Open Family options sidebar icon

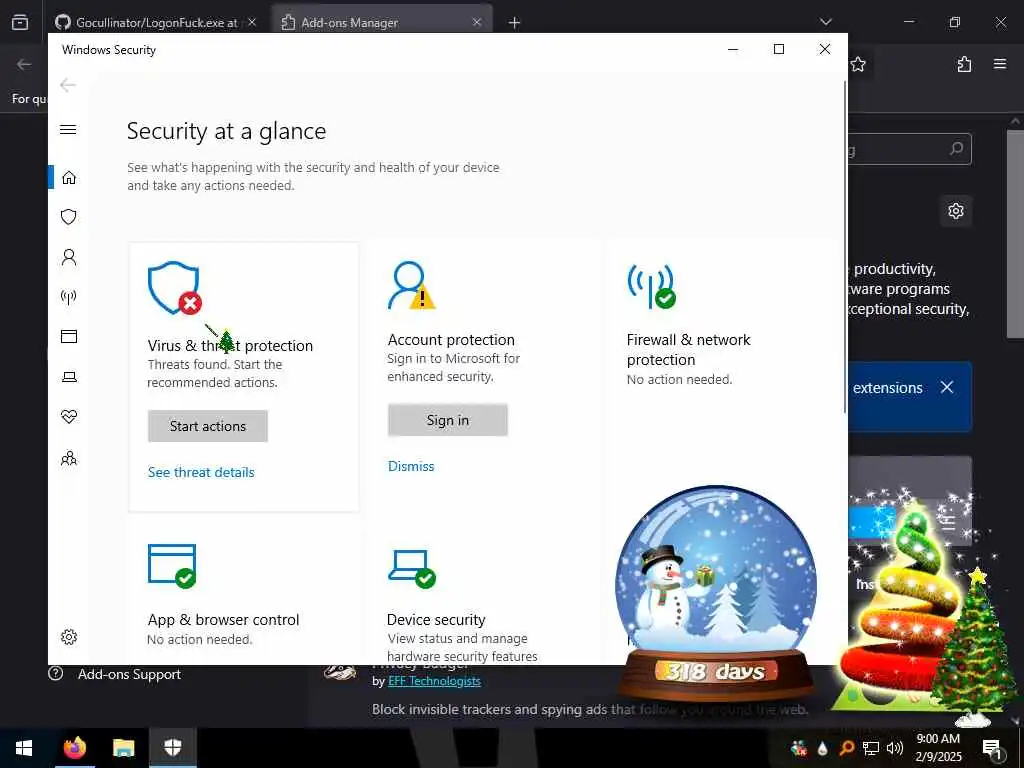coord(69,458)
